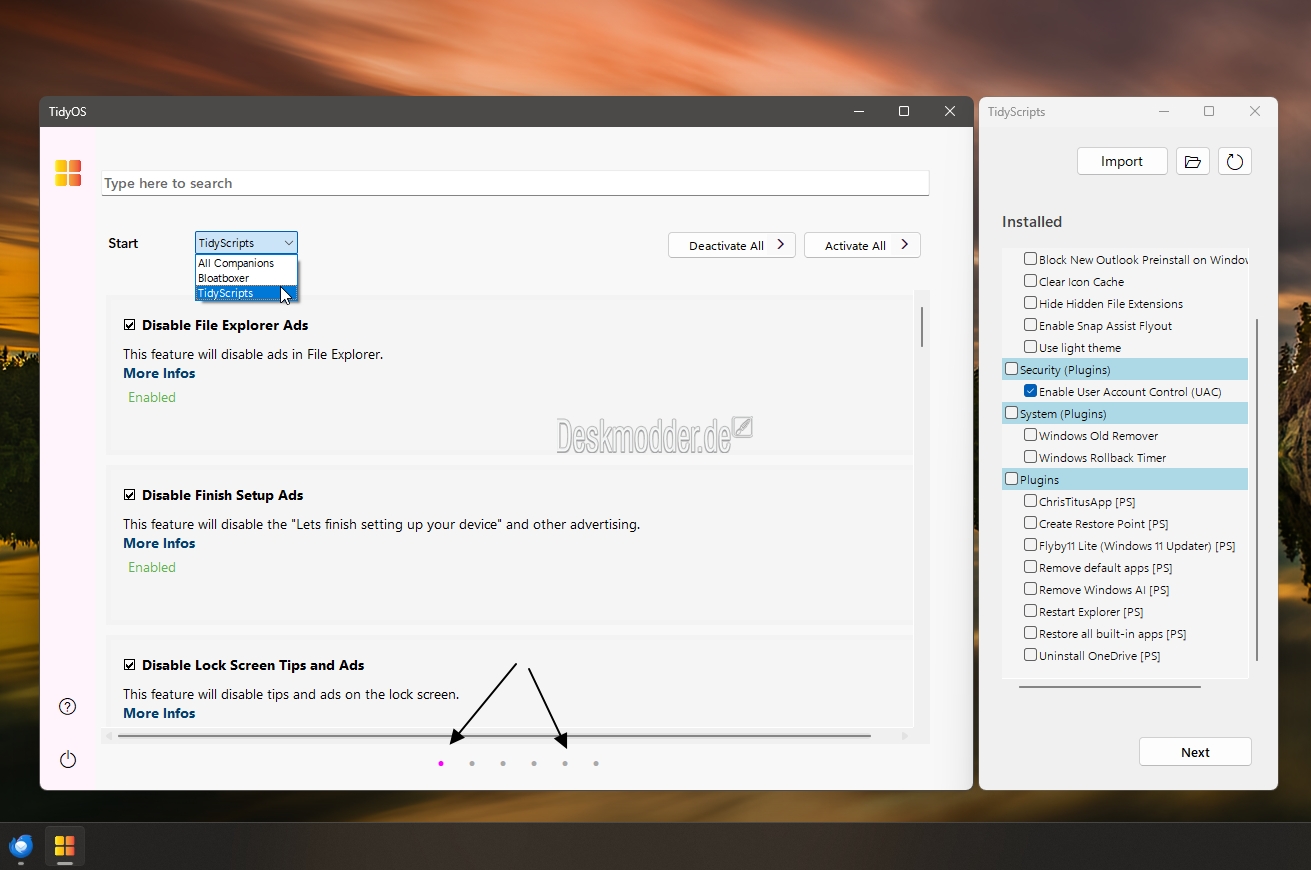Go to fifth page indicator dot
Image resolution: width=1311 pixels, height=870 pixels.
(565, 764)
